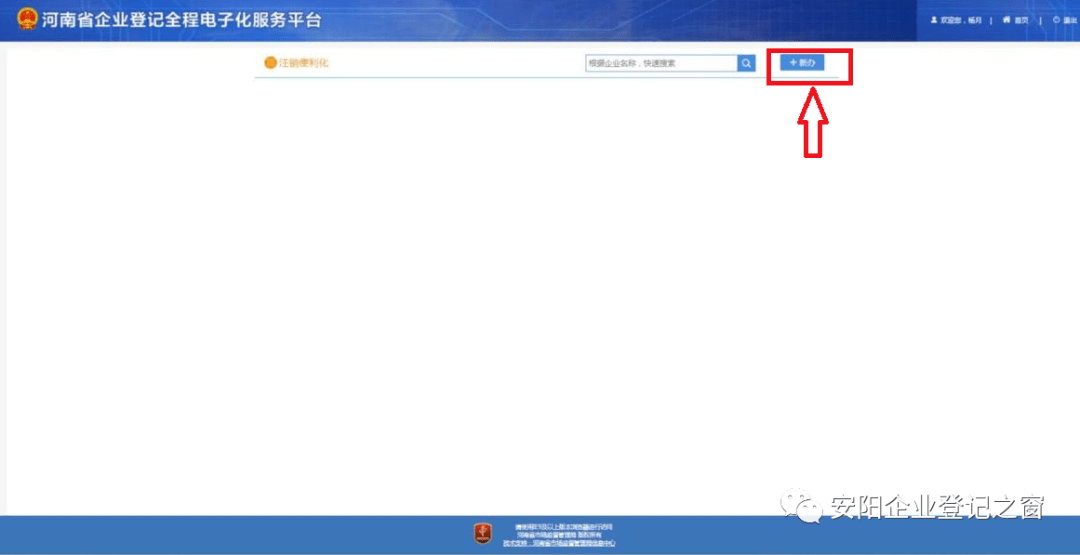Viewport: 1080px width, 555px height.
Task: Click the 退出 logout link
Action: click(1065, 20)
